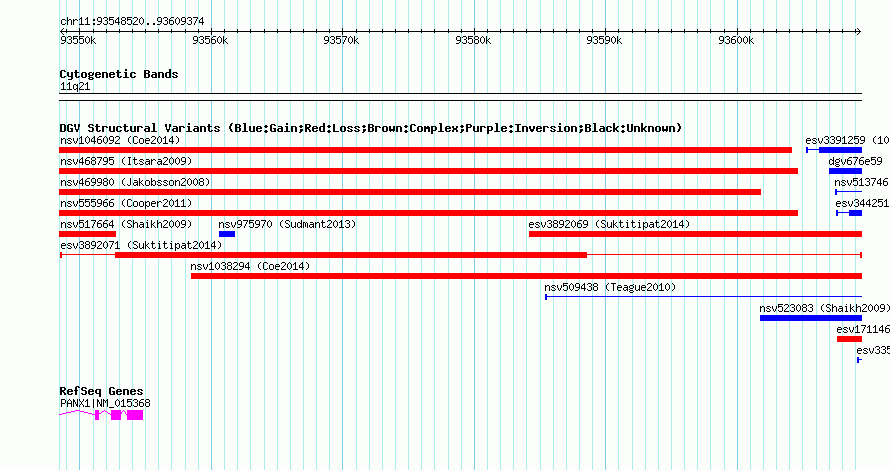This screenshot has width=890, height=470.
Task: Click the nsv513746 thin blue line
Action: click(849, 192)
